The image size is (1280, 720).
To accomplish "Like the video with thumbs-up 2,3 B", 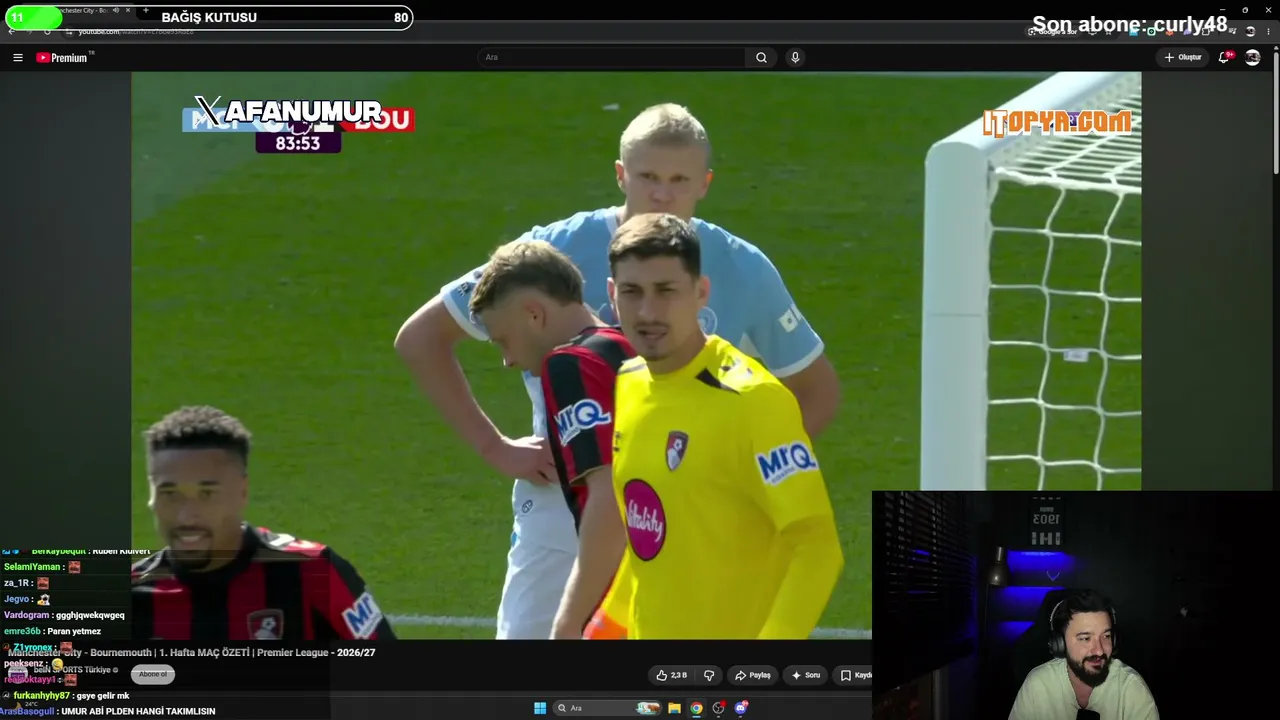I will point(672,675).
